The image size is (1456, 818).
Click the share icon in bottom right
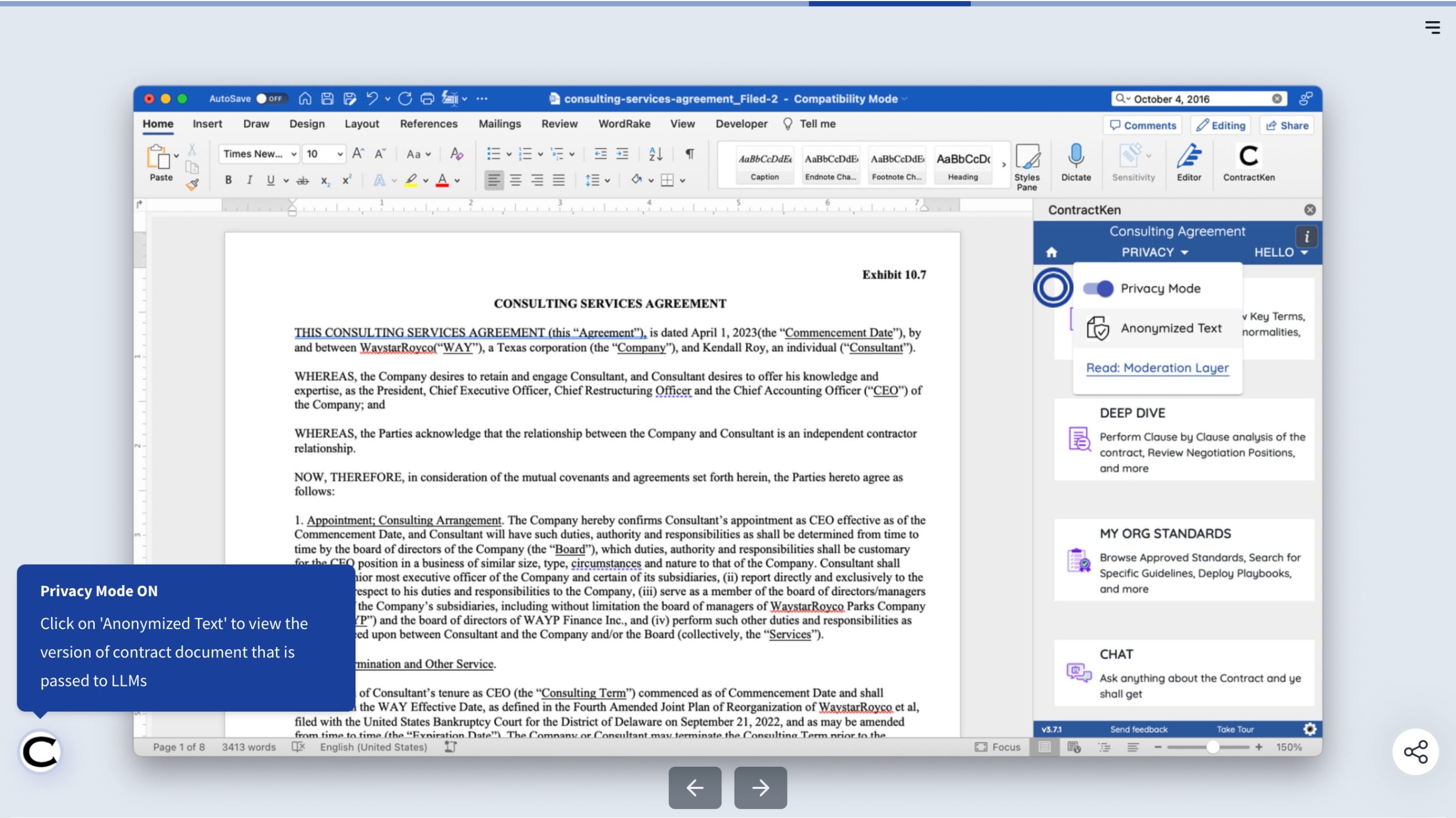[1415, 751]
